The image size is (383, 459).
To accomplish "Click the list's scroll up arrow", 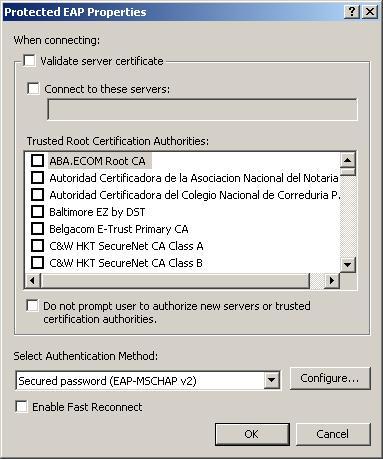I will click(348, 160).
